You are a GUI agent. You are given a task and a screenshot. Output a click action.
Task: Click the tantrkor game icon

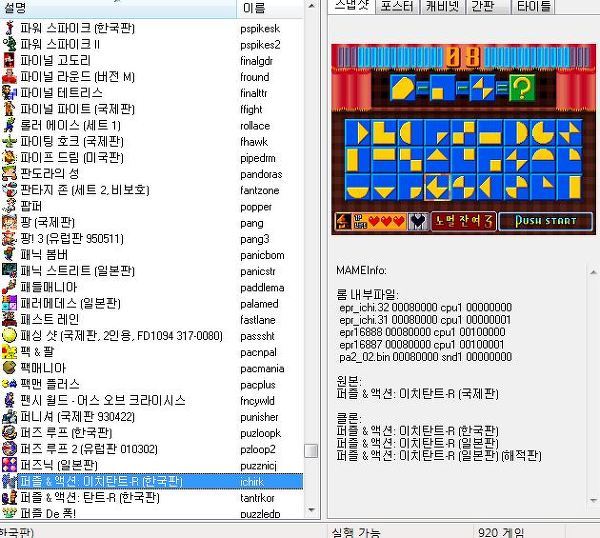tap(9, 497)
